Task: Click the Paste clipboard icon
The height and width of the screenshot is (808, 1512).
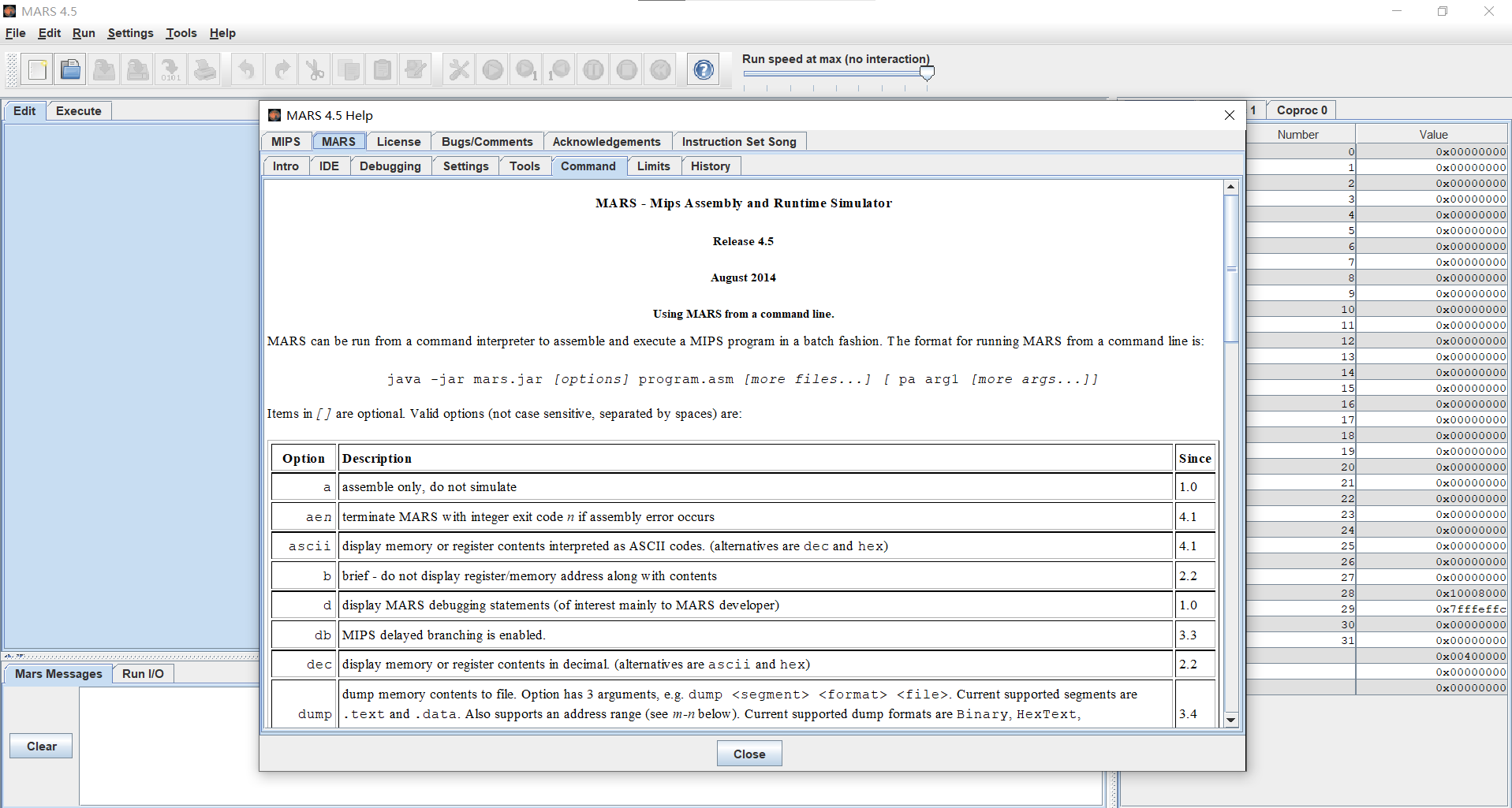Action: pyautogui.click(x=382, y=70)
